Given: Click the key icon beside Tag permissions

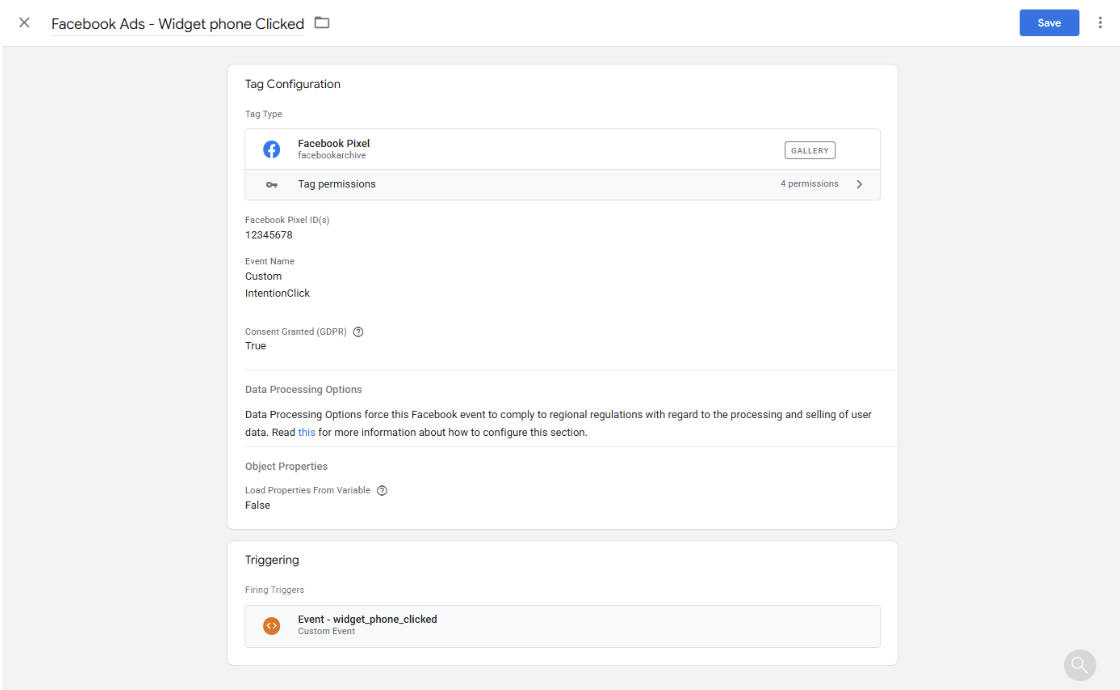Looking at the screenshot, I should pos(271,184).
